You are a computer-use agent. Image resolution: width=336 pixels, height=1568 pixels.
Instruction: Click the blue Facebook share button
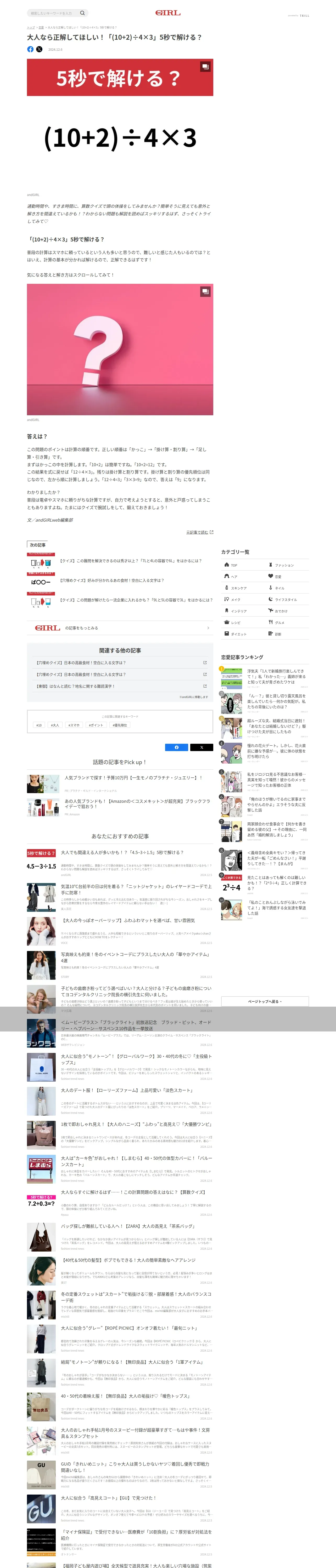(177, 747)
